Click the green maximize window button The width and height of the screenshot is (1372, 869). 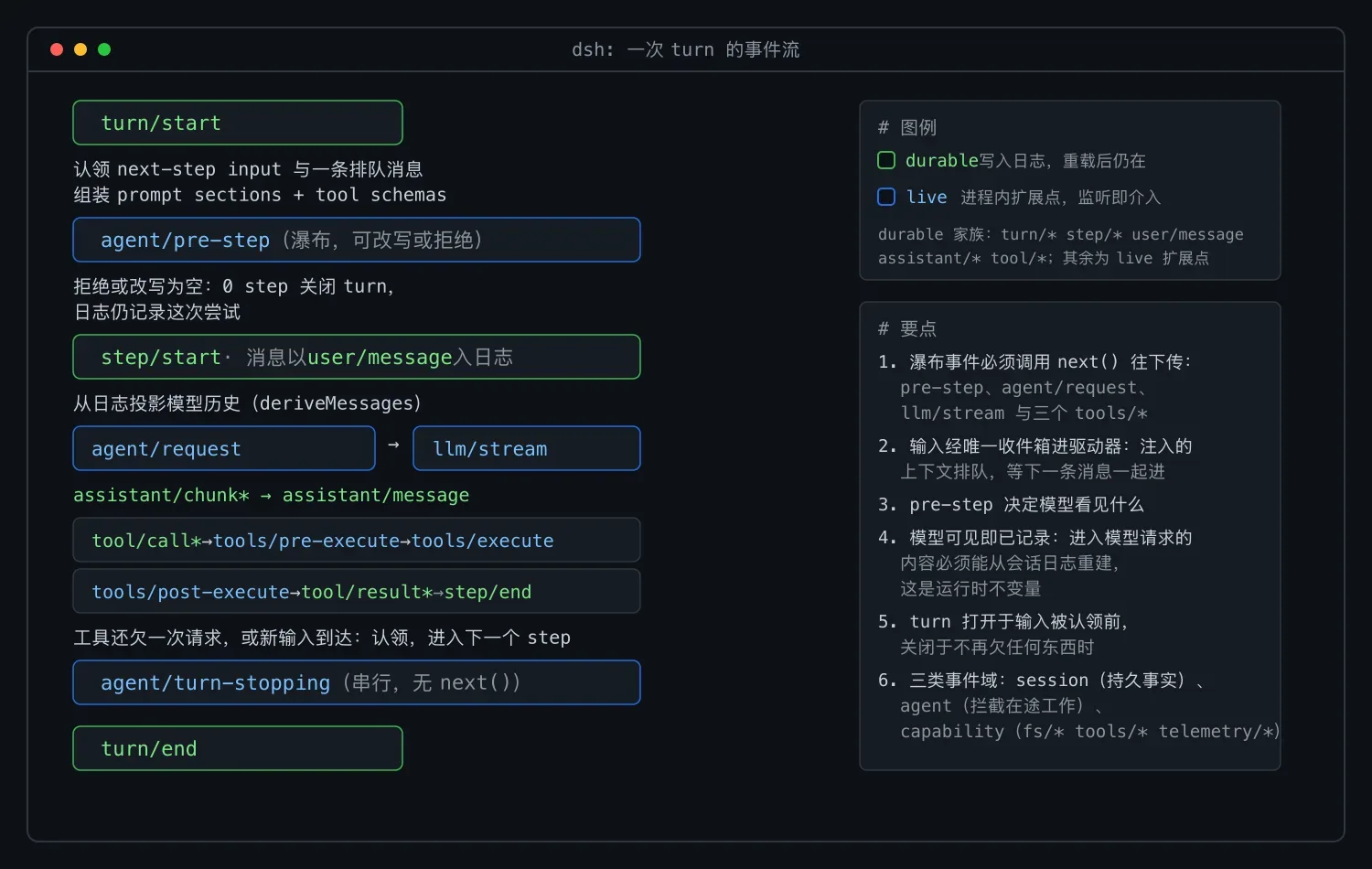tap(104, 49)
